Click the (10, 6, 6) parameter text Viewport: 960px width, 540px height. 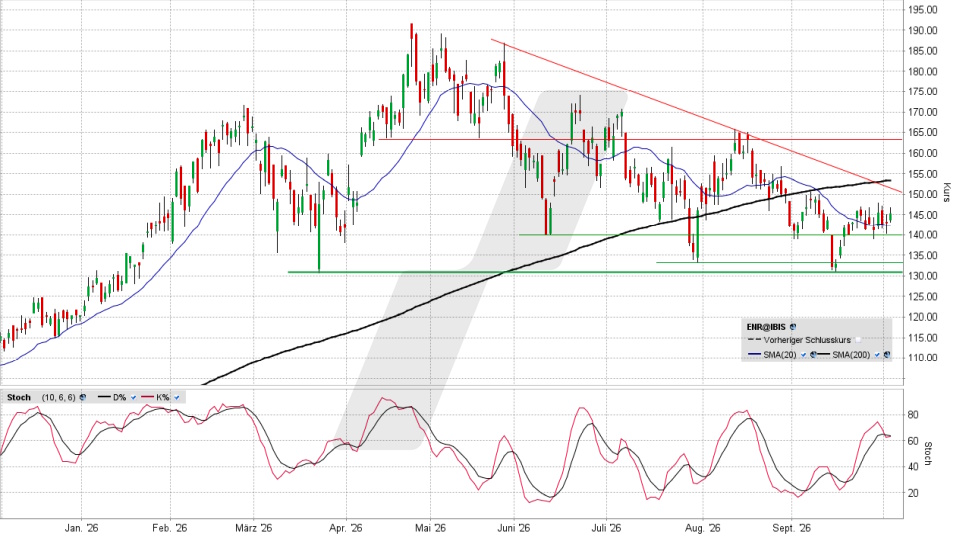tap(59, 397)
